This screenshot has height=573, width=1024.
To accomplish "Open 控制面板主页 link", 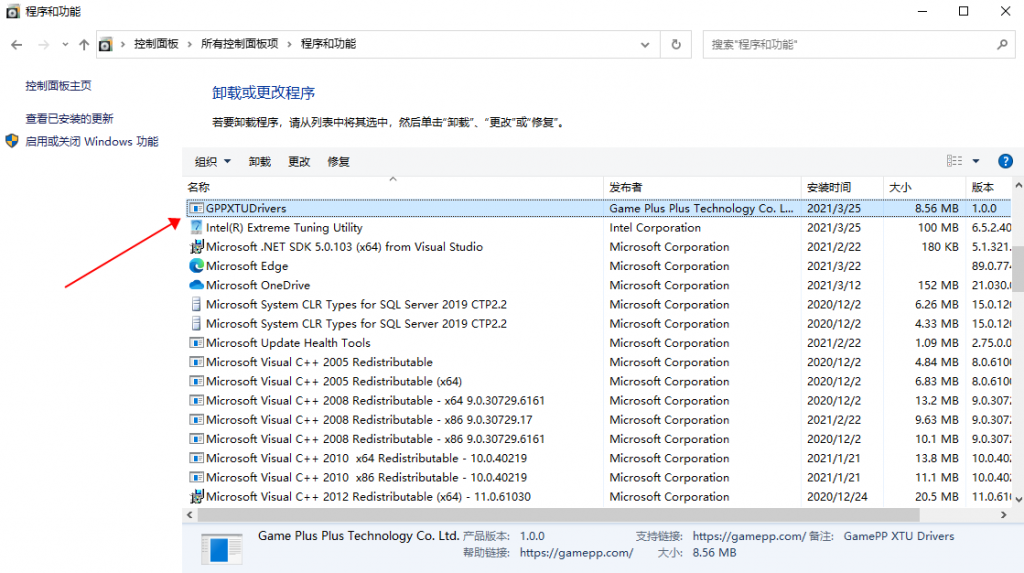I will [x=58, y=86].
